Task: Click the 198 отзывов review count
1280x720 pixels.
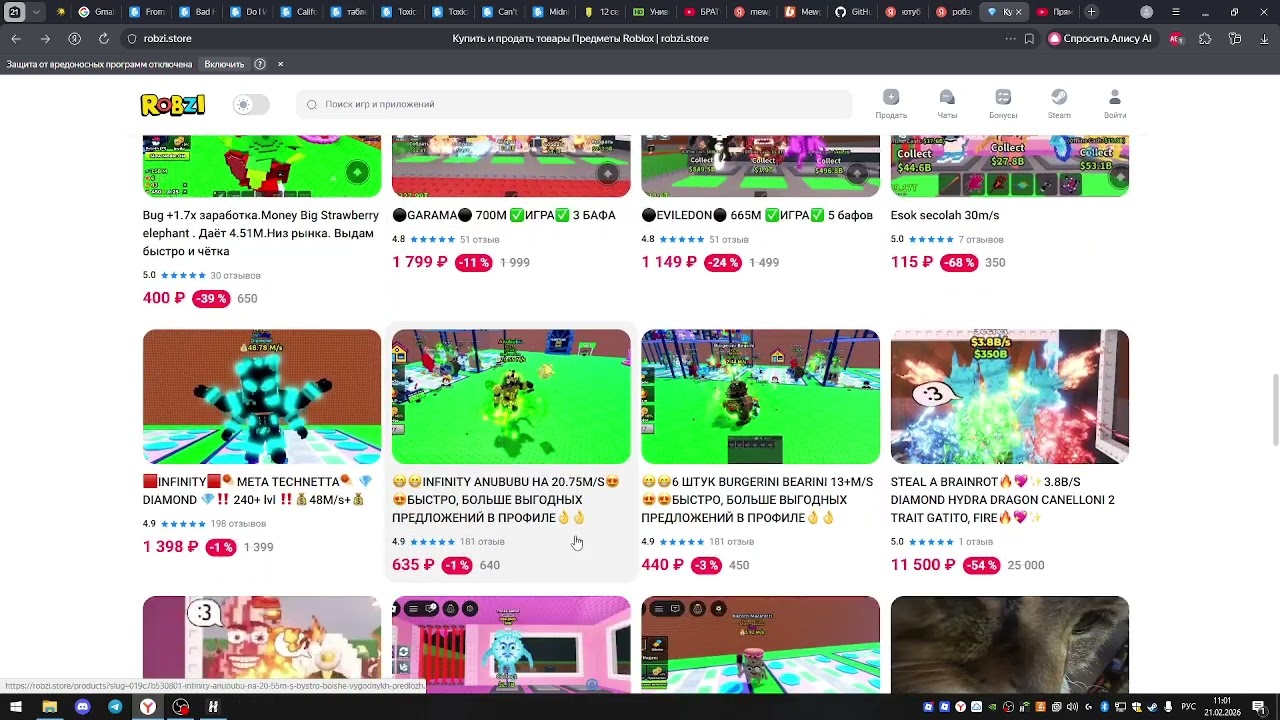Action: [240, 524]
